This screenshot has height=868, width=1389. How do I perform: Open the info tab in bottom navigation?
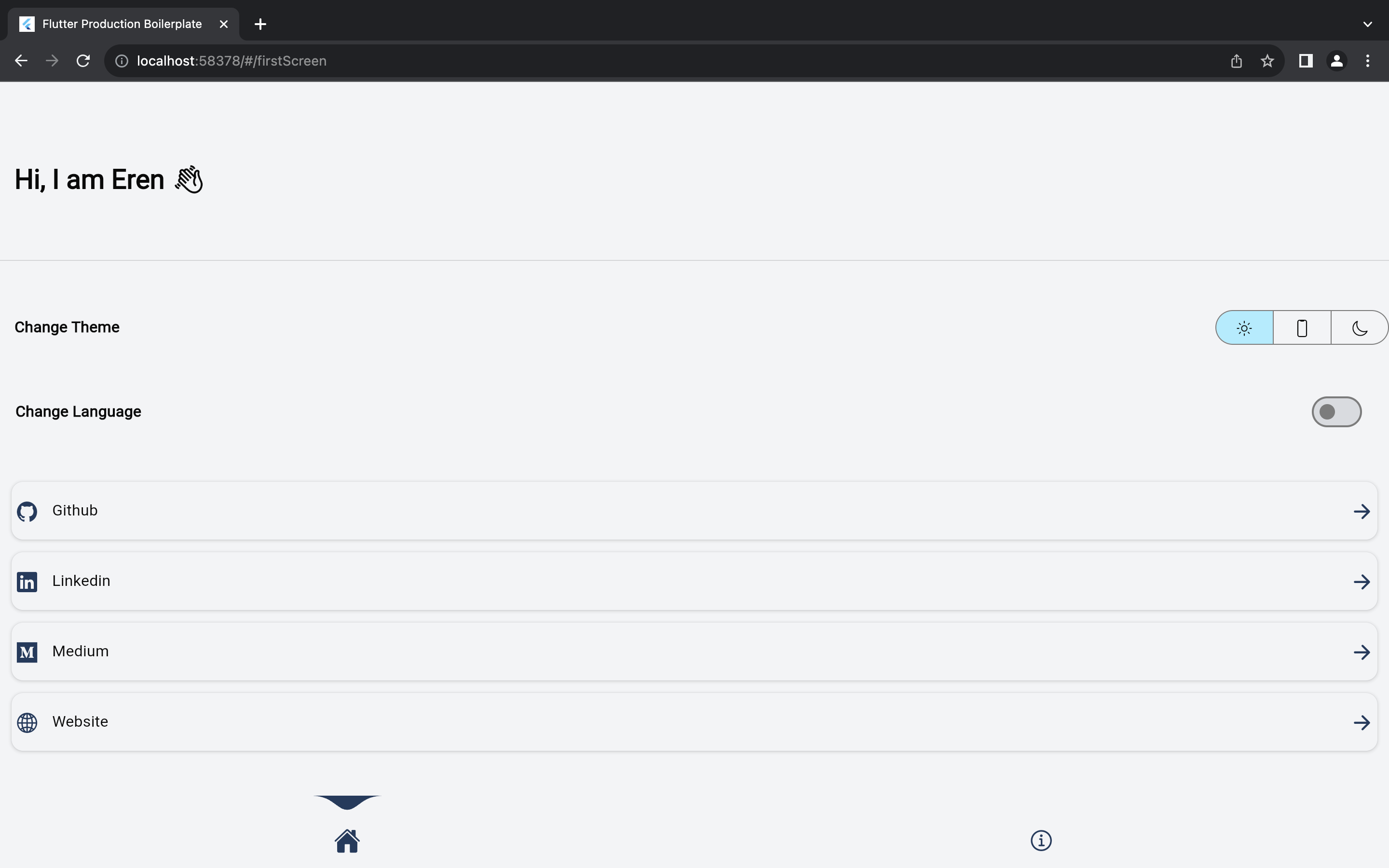tap(1041, 841)
